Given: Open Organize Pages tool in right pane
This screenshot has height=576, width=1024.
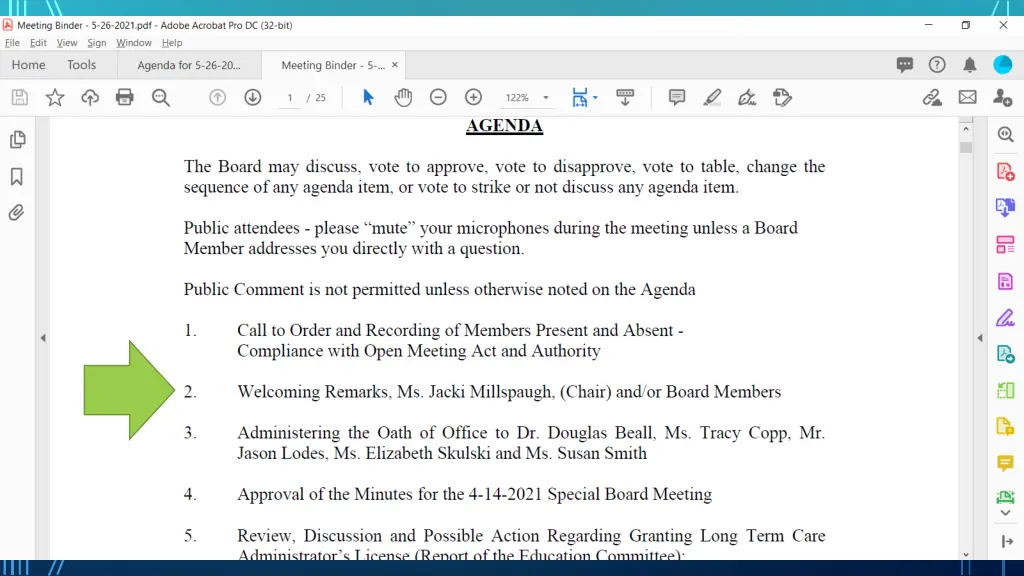Looking at the screenshot, I should point(1006,245).
